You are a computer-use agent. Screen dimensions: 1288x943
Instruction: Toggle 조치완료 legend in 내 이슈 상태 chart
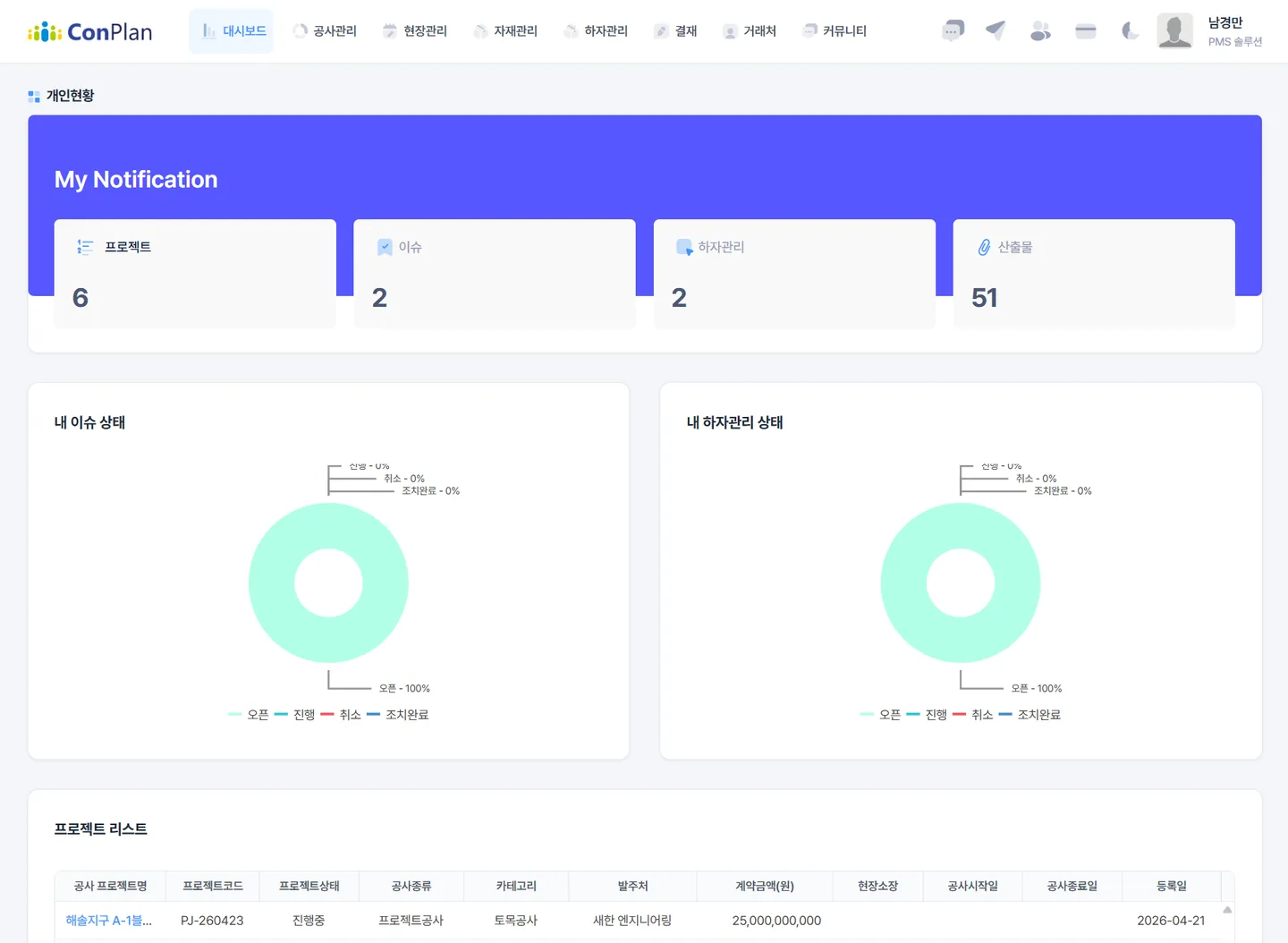pos(398,715)
